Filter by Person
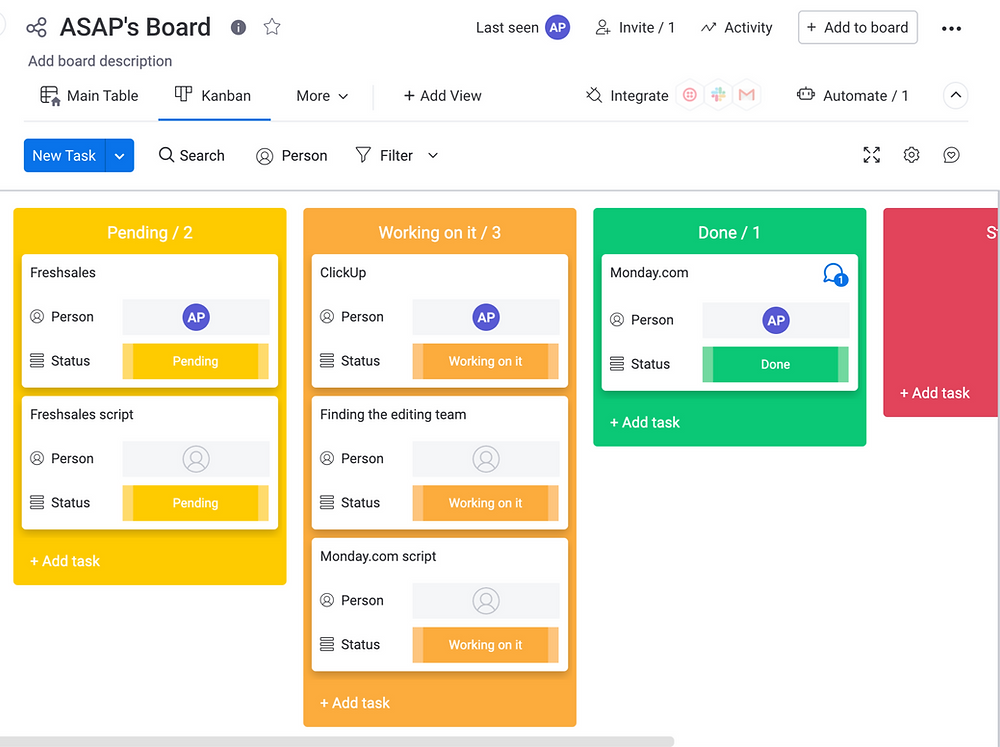The width and height of the screenshot is (1000, 747). [291, 156]
